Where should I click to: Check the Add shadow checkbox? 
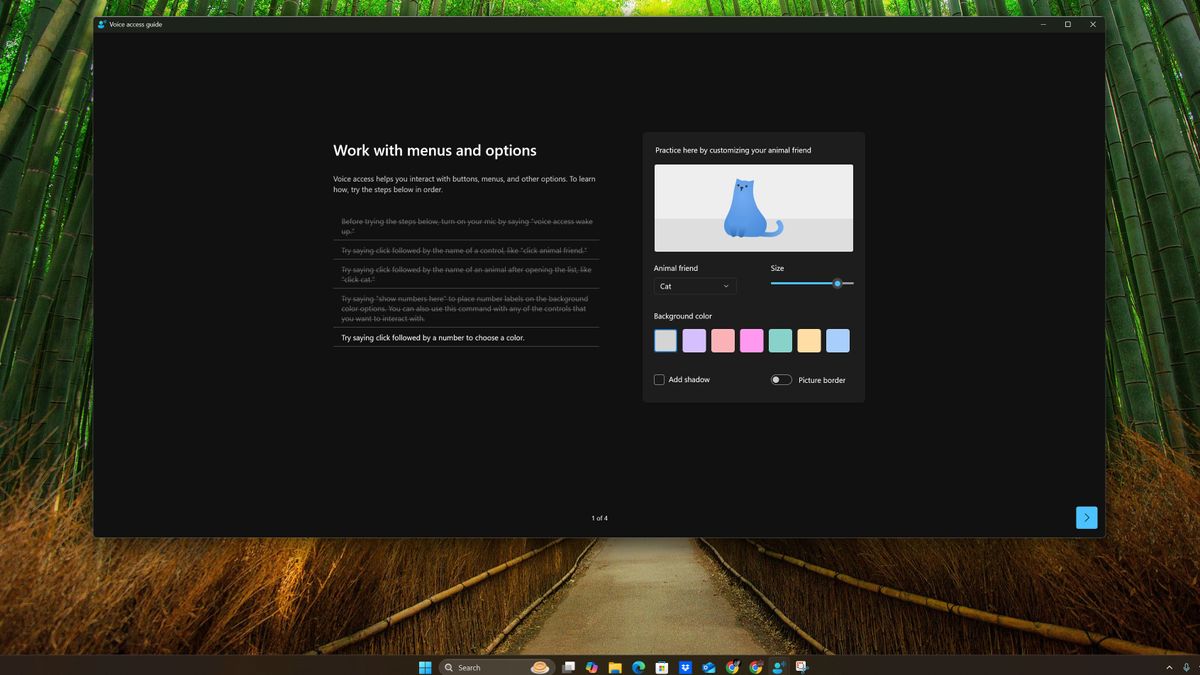[659, 379]
